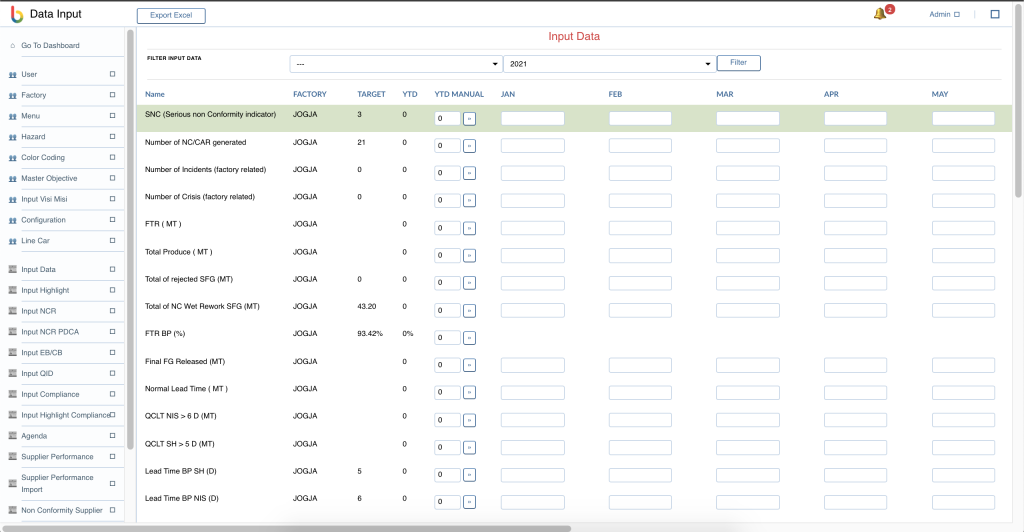The image size is (1024, 532).
Task: Click the horizontal scrollbar at bottom
Action: pos(287,528)
